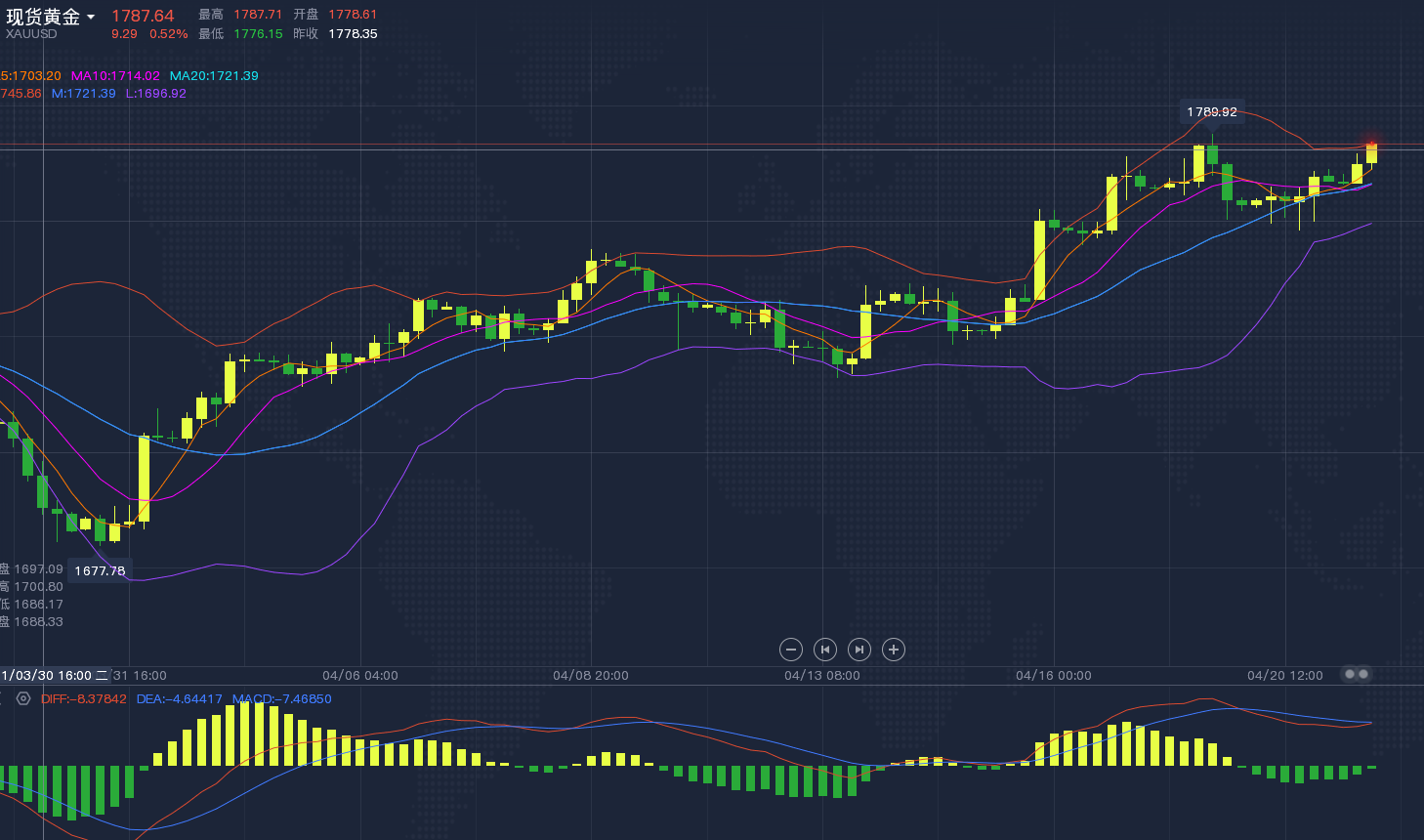Click the 04/16 00:00 time axis label
The height and width of the screenshot is (840, 1424).
point(1054,676)
